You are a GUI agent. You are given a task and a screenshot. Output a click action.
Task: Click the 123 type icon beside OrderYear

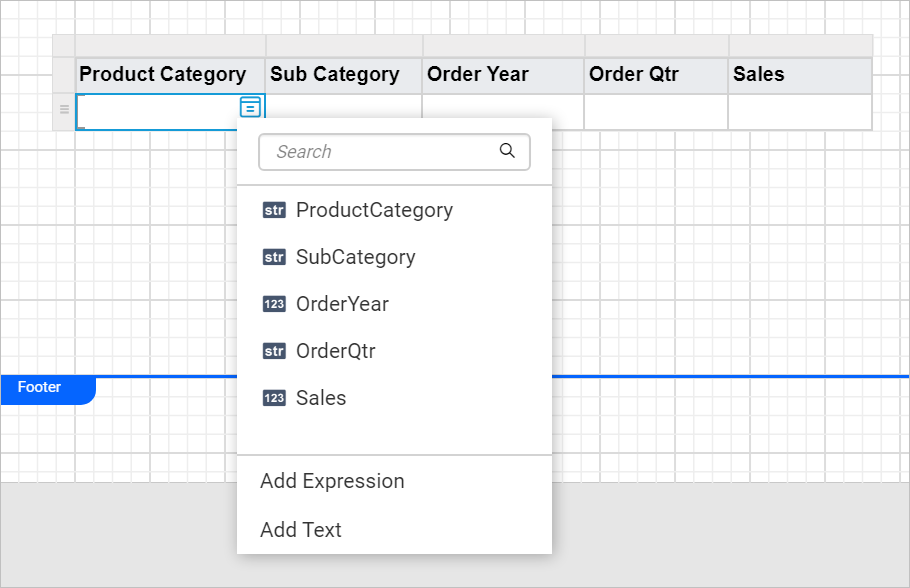pos(274,304)
